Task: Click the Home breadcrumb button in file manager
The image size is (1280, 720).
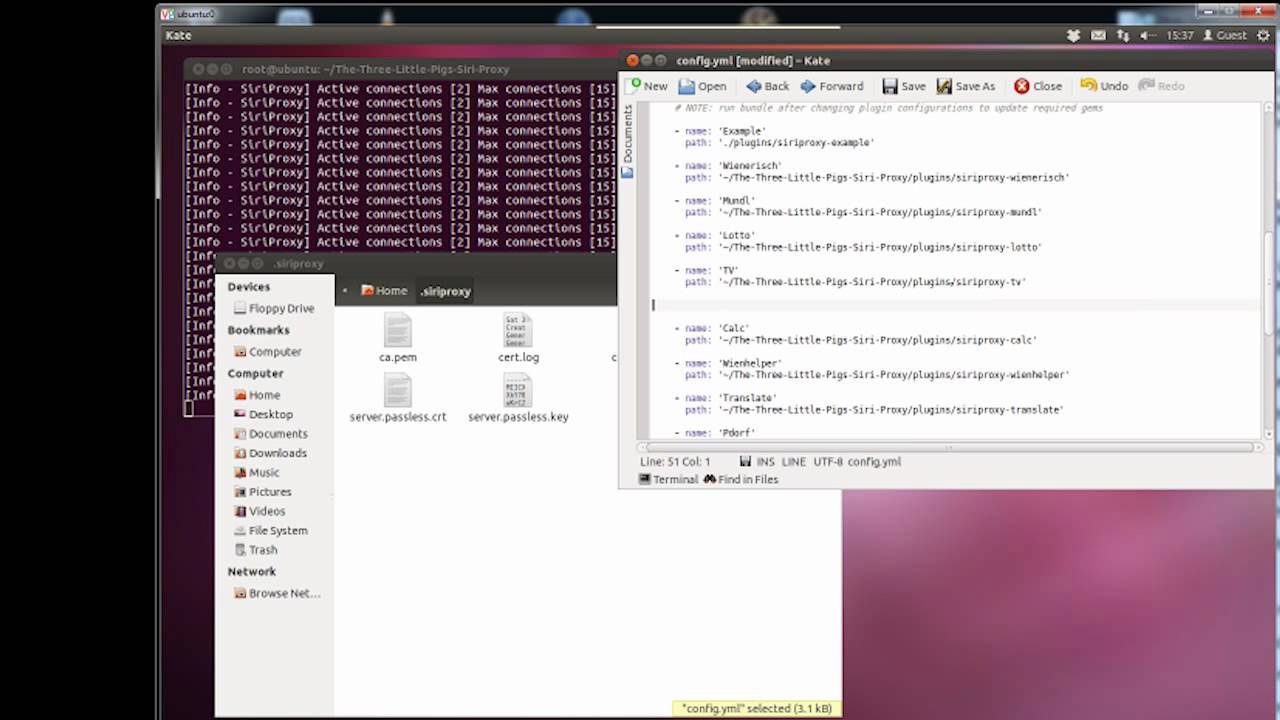Action: coord(384,291)
